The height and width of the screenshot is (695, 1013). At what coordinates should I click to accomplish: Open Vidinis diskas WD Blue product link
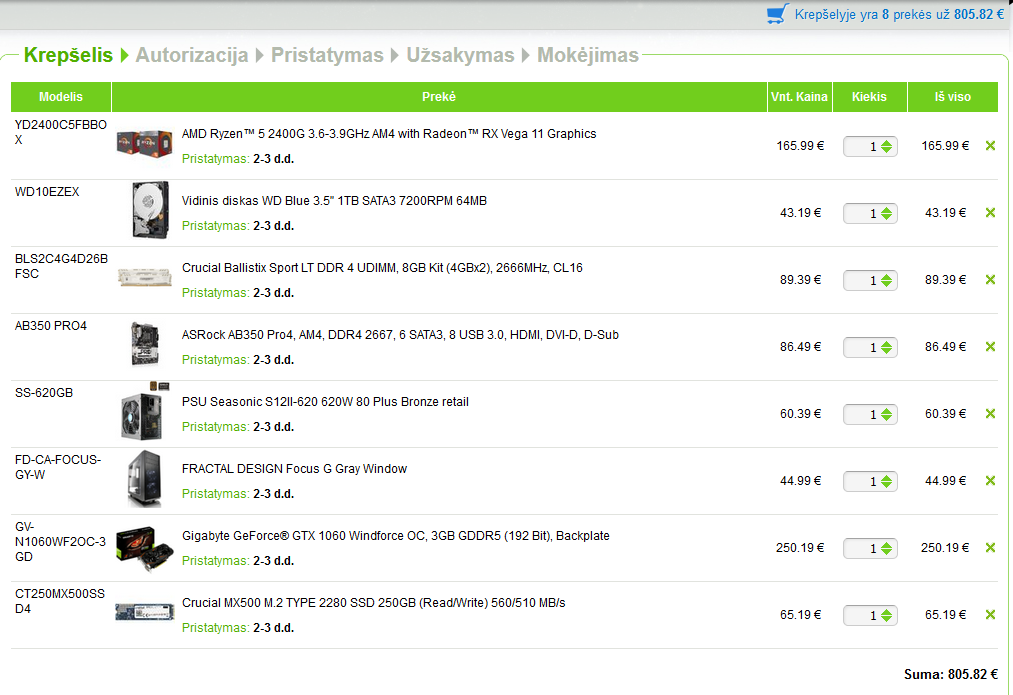tap(334, 201)
